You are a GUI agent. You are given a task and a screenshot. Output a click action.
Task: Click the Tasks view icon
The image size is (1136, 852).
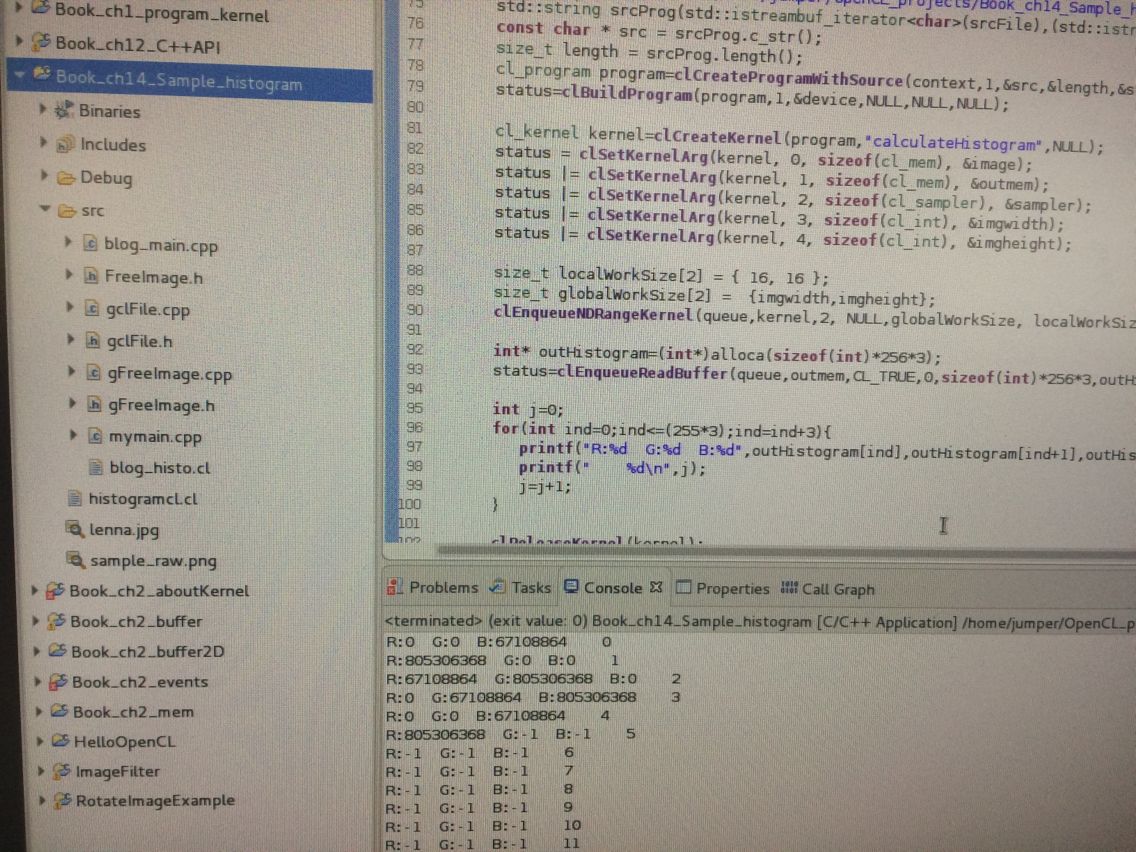click(497, 588)
